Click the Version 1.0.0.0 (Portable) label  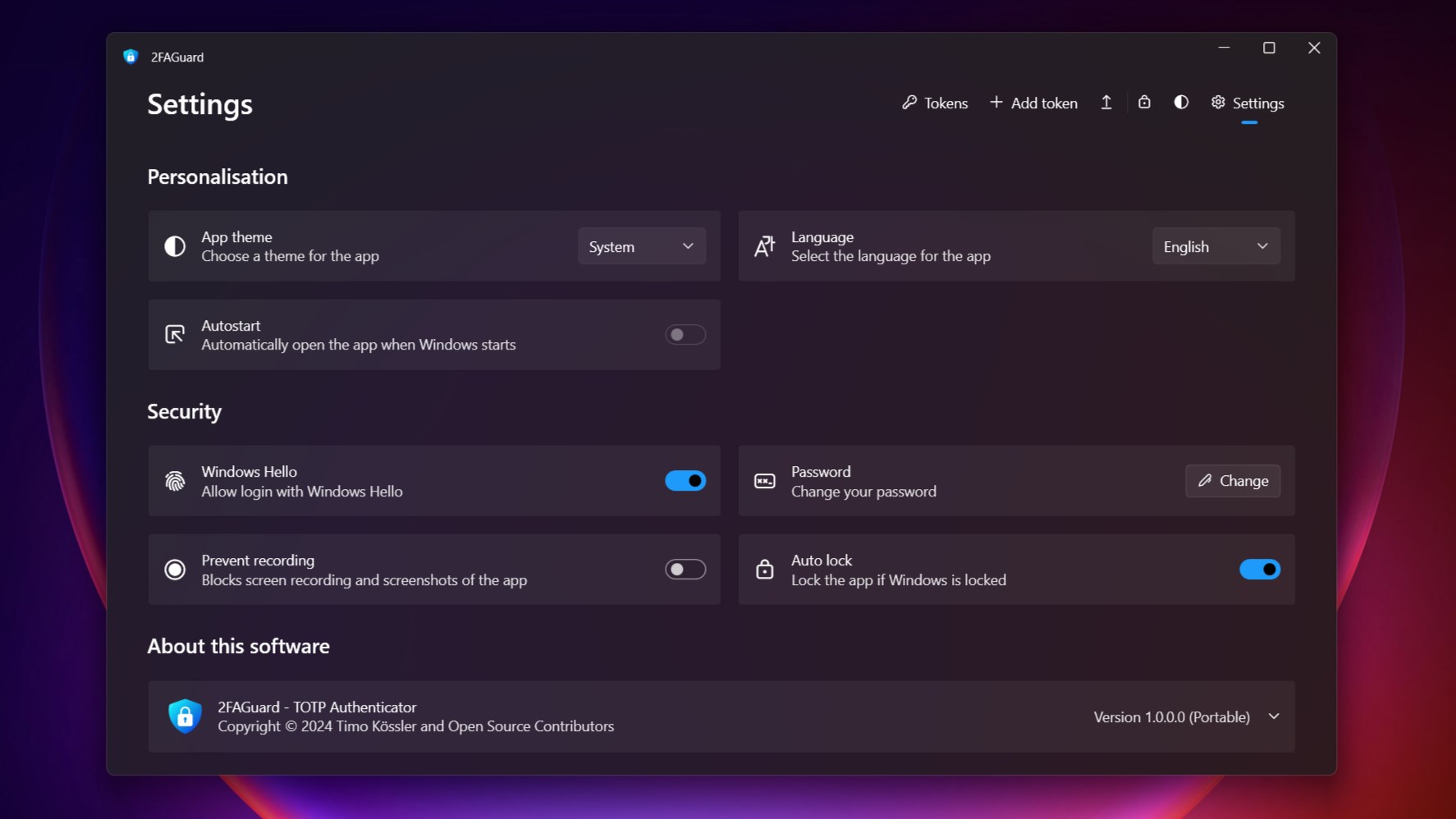click(x=1172, y=716)
